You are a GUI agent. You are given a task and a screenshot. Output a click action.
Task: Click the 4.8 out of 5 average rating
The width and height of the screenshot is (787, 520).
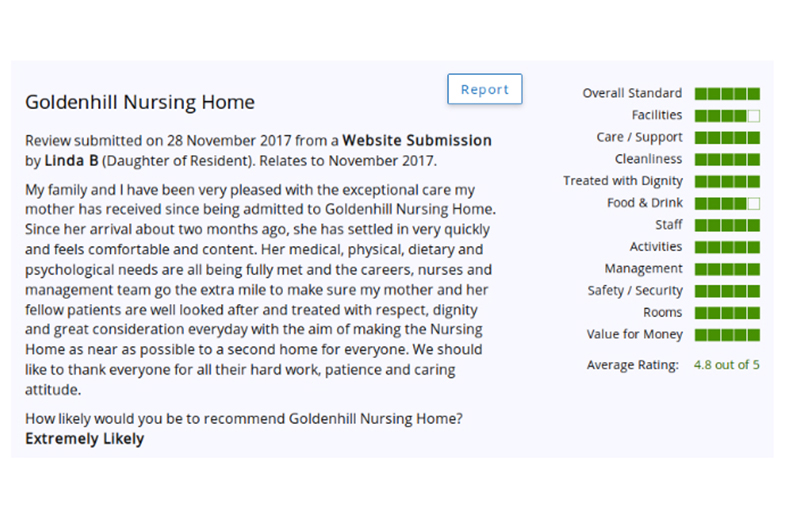726,365
